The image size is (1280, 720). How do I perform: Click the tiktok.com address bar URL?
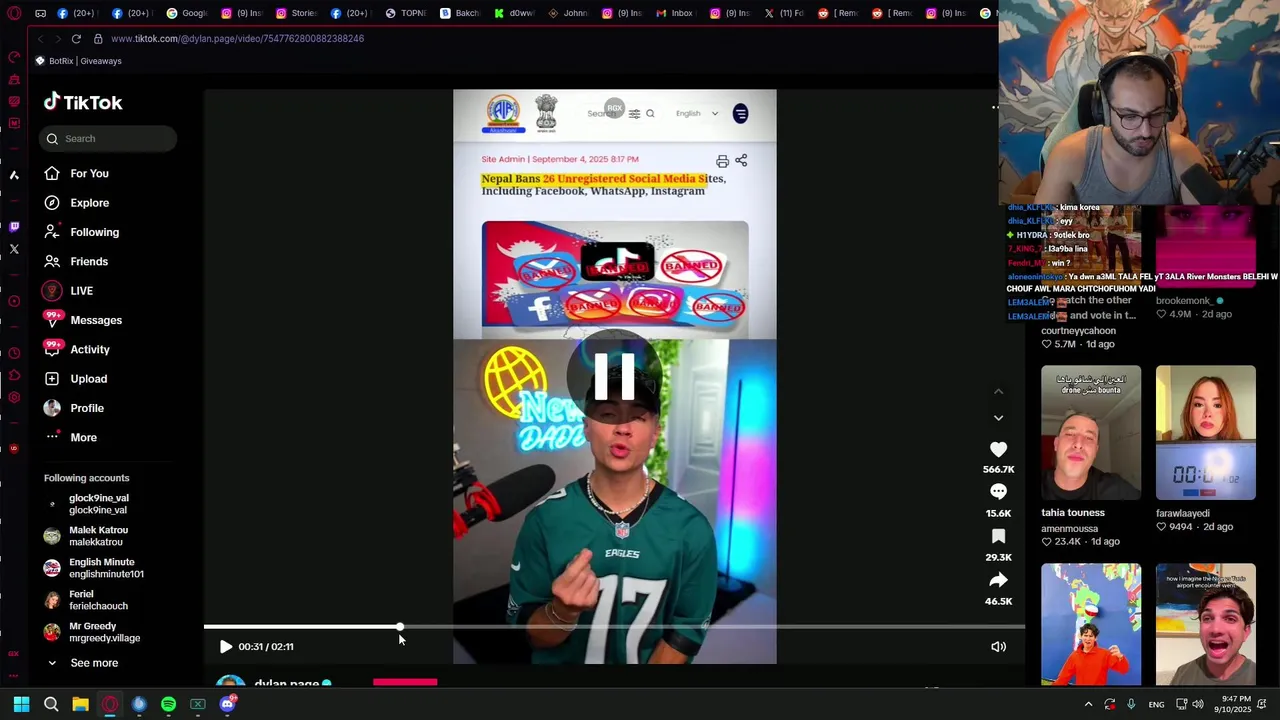(237, 38)
